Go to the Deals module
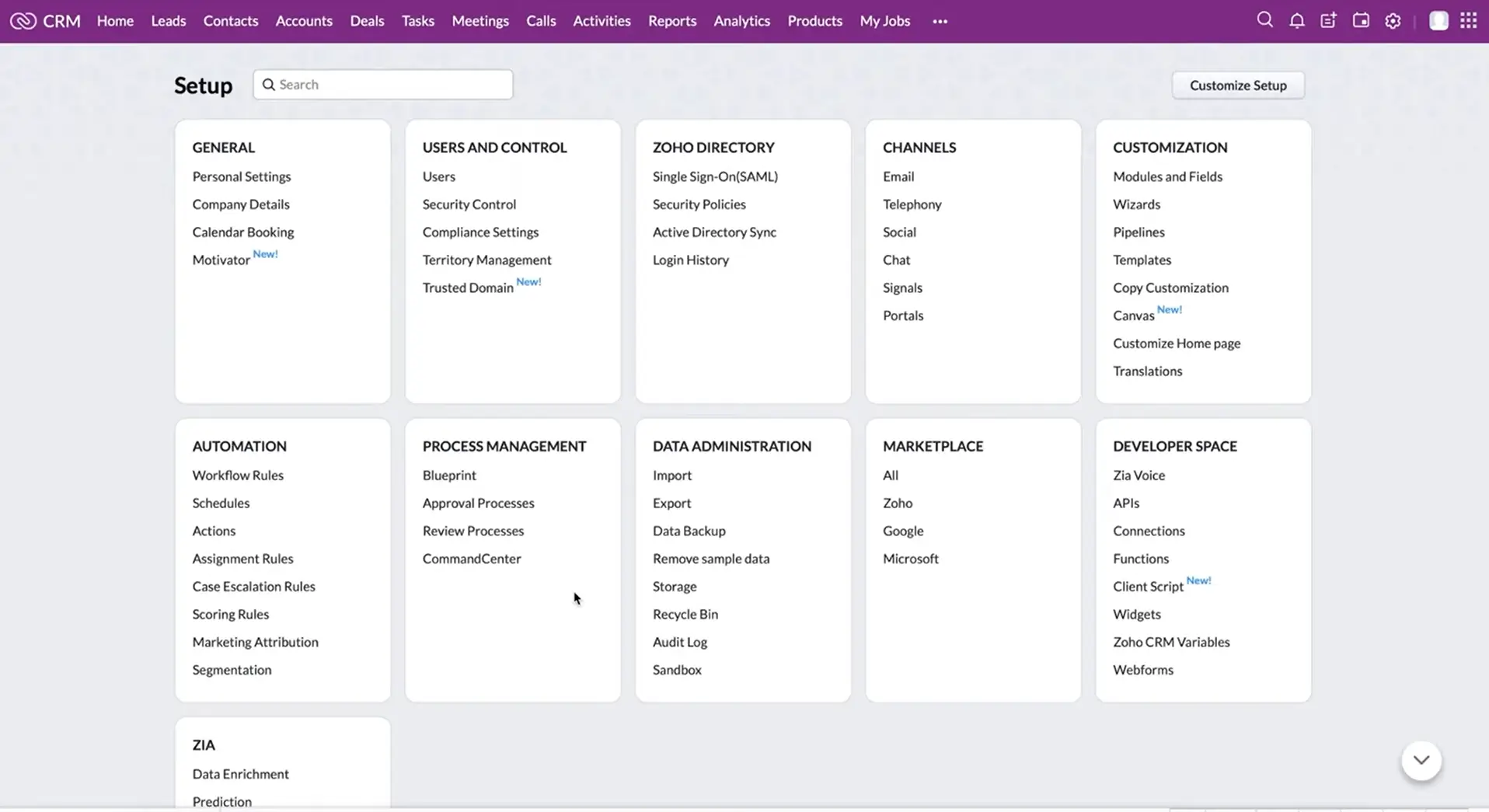Image resolution: width=1489 pixels, height=812 pixels. [x=367, y=21]
